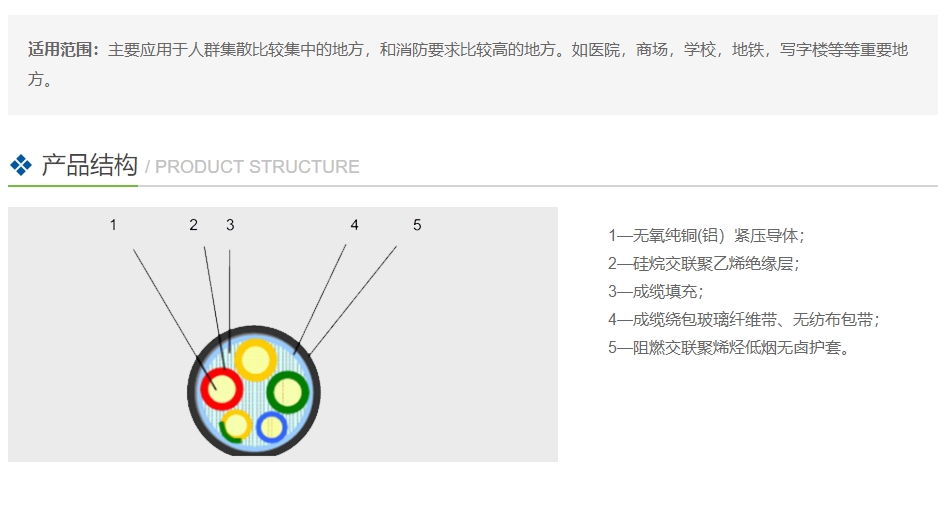The height and width of the screenshot is (514, 948).
Task: Click the large yellow-insulated core at top
Action: pos(255,360)
